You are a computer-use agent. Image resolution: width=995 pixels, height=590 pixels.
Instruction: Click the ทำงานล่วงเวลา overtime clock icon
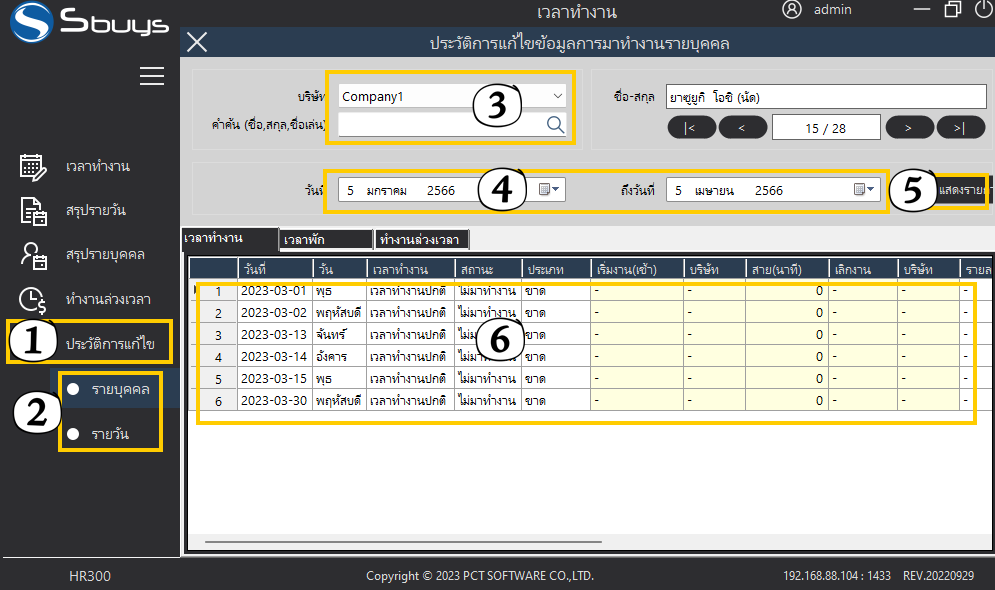(x=34, y=299)
